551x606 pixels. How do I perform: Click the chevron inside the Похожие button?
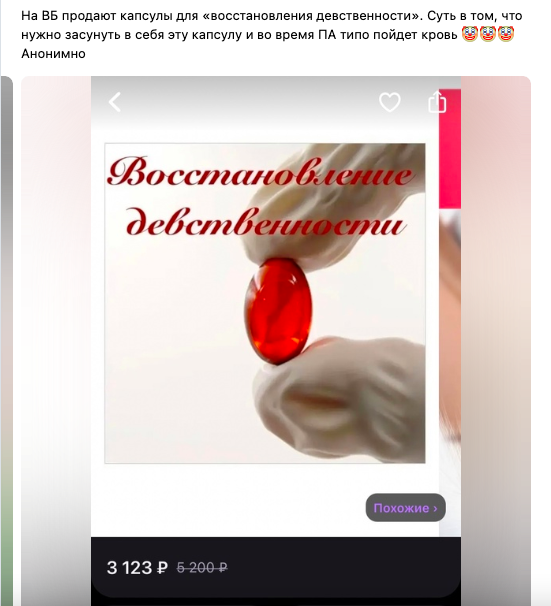click(x=435, y=508)
